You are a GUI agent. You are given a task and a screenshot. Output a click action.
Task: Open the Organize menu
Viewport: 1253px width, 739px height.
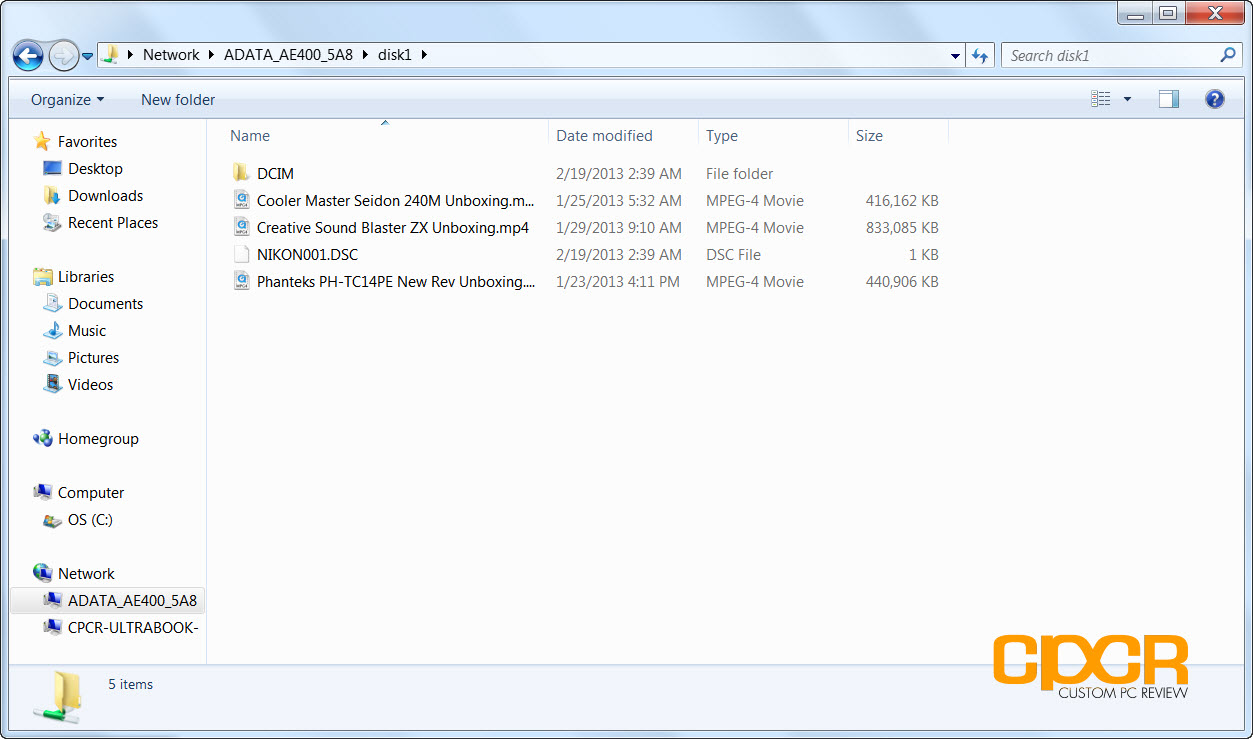67,99
